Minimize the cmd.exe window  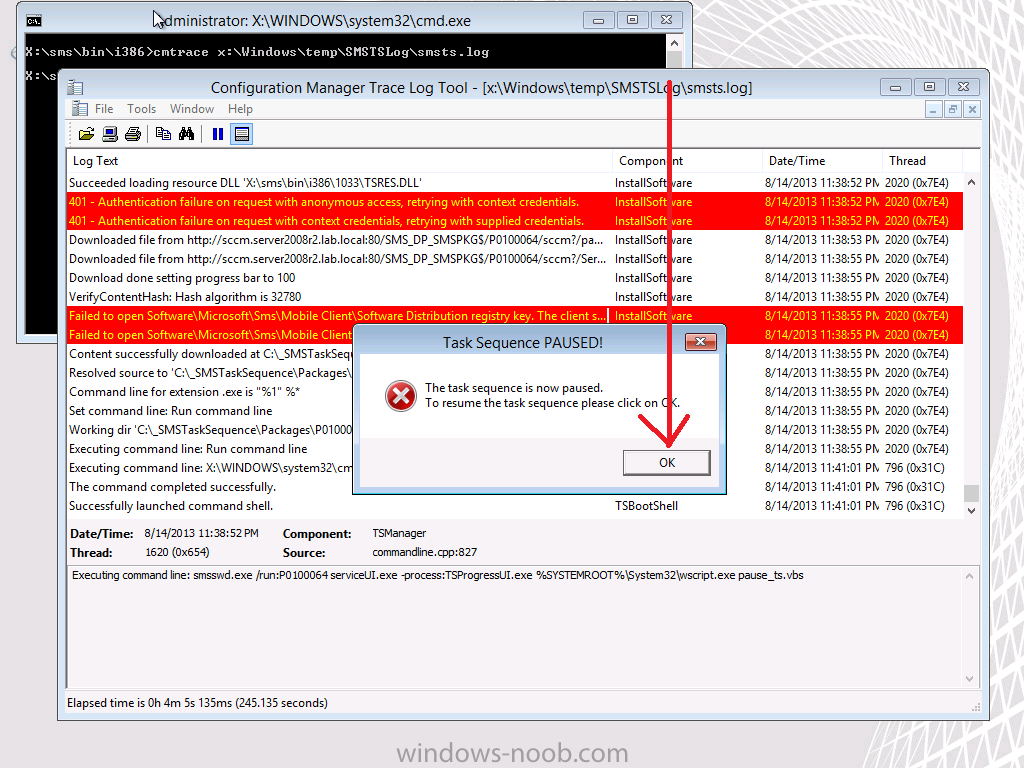pyautogui.click(x=598, y=20)
